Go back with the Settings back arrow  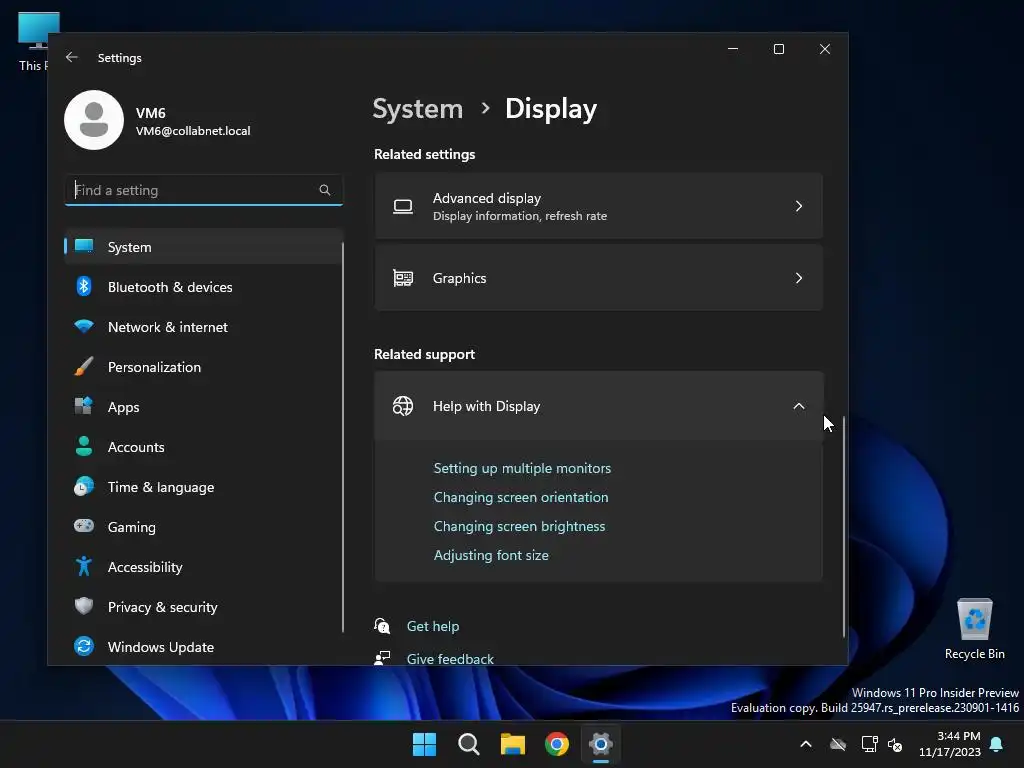click(72, 57)
